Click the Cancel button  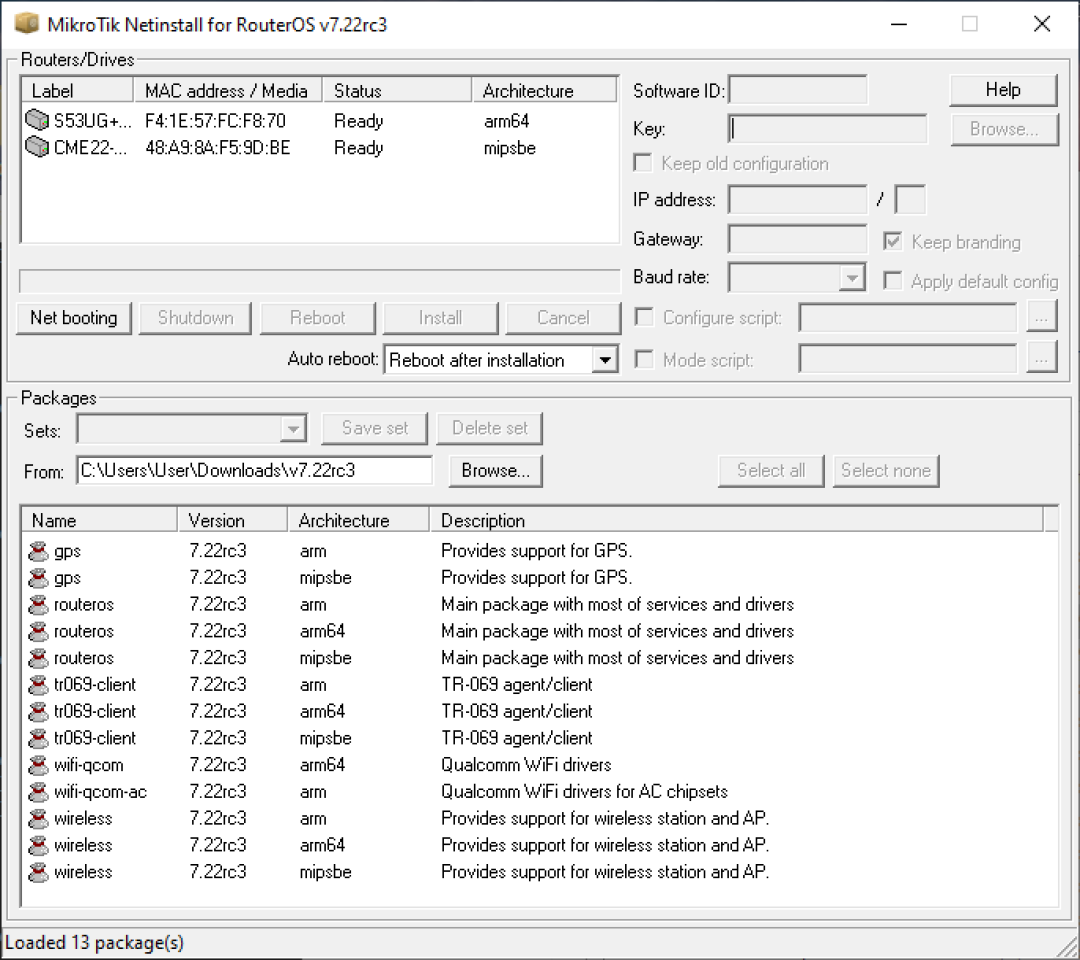pos(563,317)
